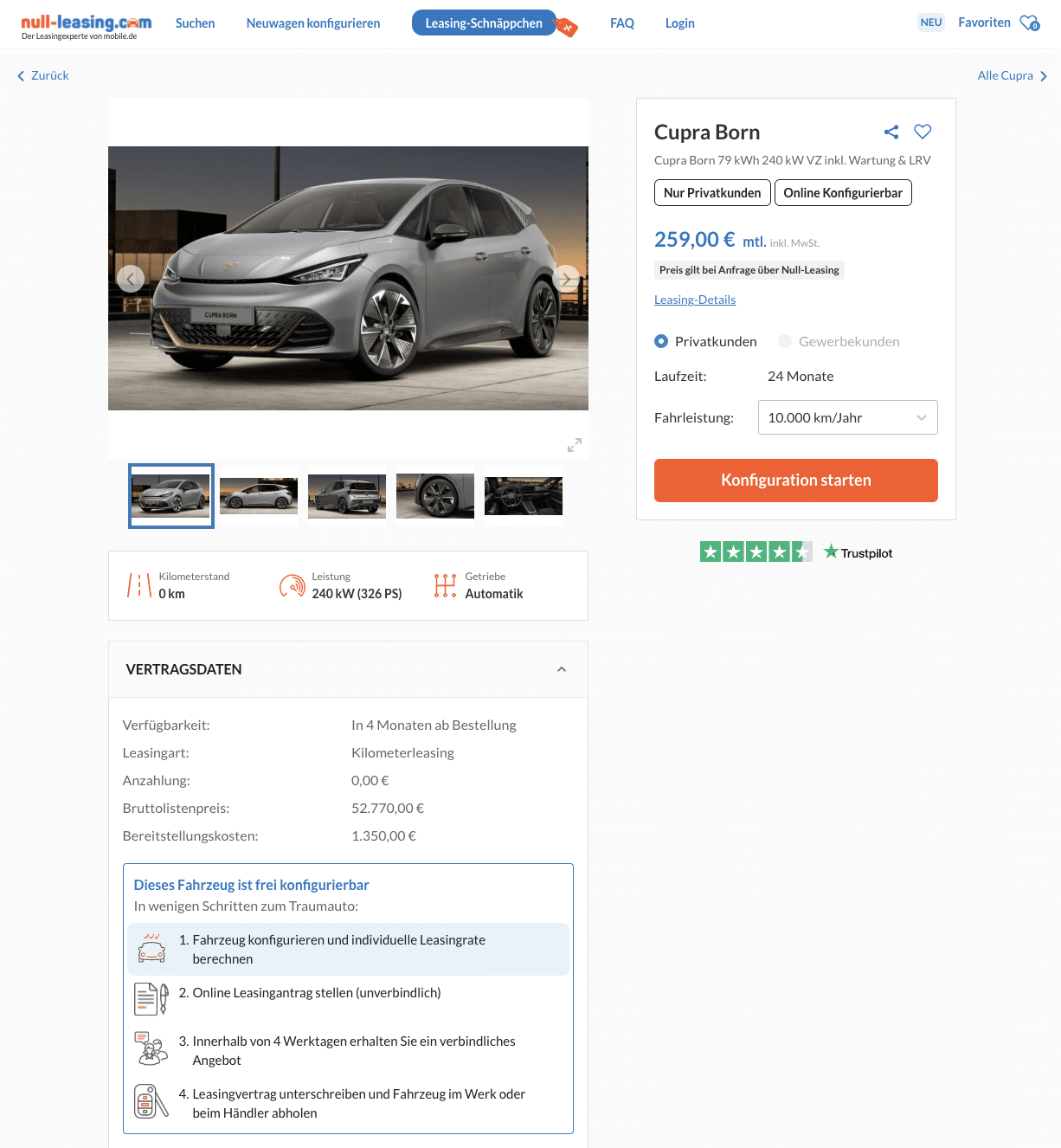The width and height of the screenshot is (1061, 1148).
Task: Click the Kilometerleasing value
Action: [402, 753]
